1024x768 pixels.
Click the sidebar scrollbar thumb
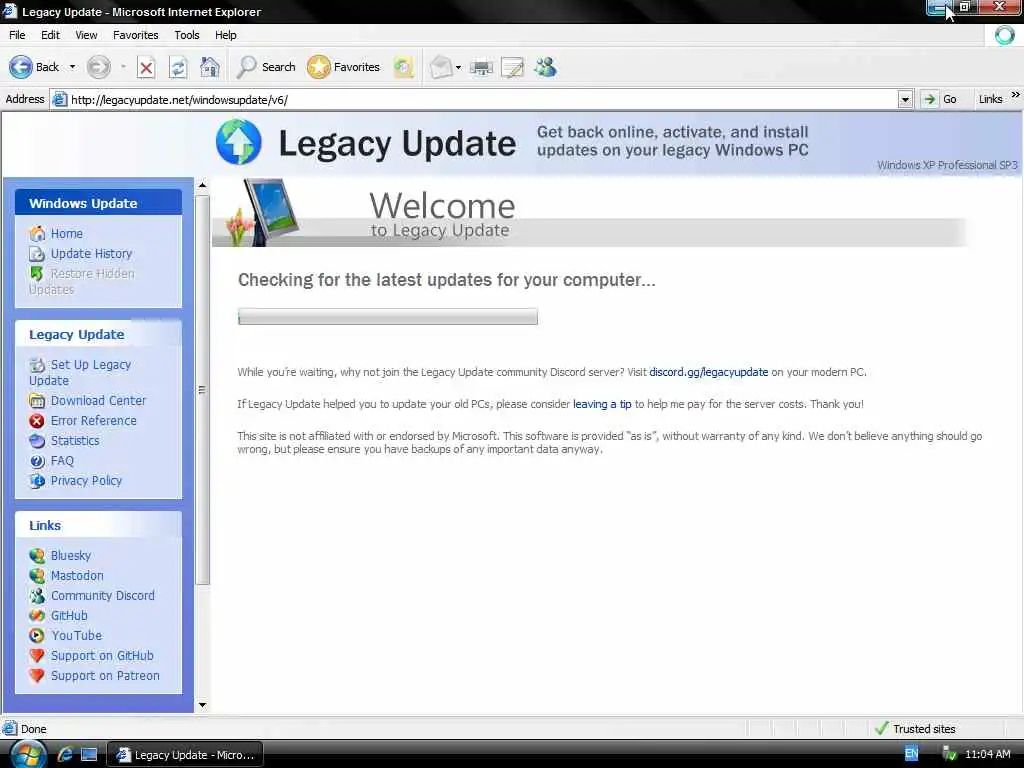click(202, 390)
